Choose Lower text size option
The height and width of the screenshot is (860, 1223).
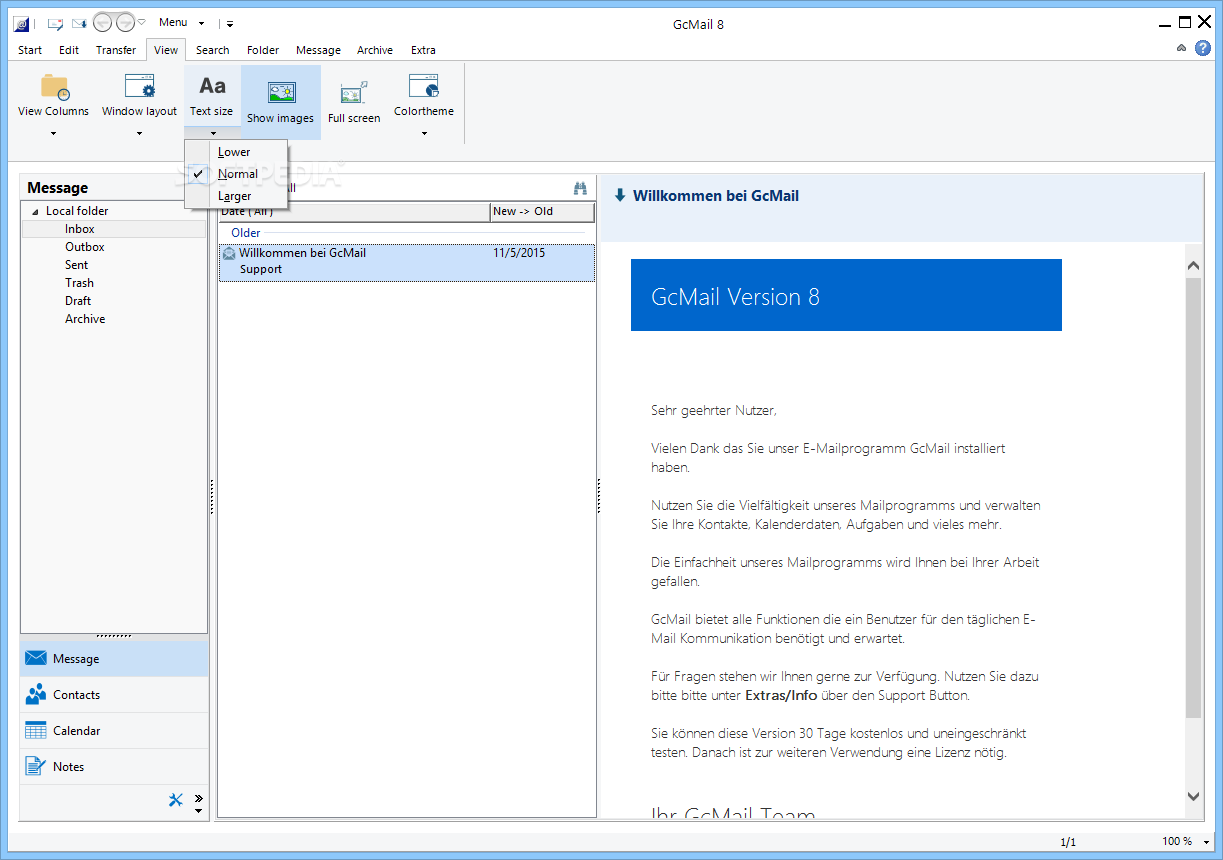click(x=237, y=152)
